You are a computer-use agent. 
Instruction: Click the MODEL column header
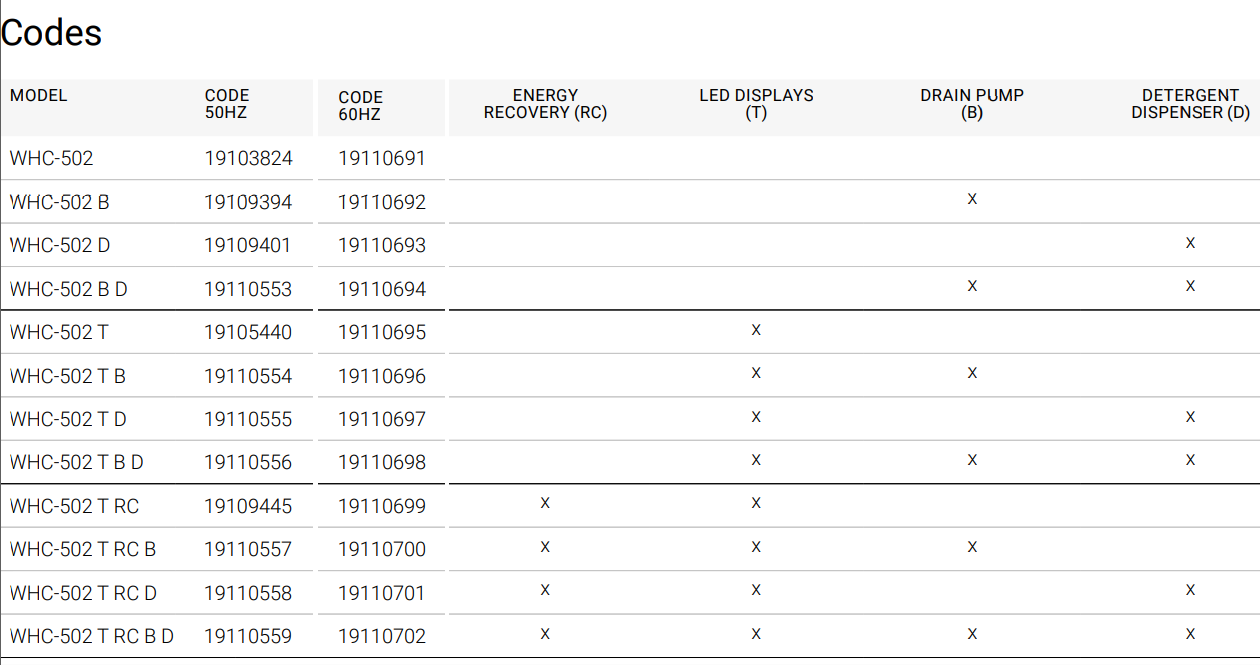click(x=39, y=96)
